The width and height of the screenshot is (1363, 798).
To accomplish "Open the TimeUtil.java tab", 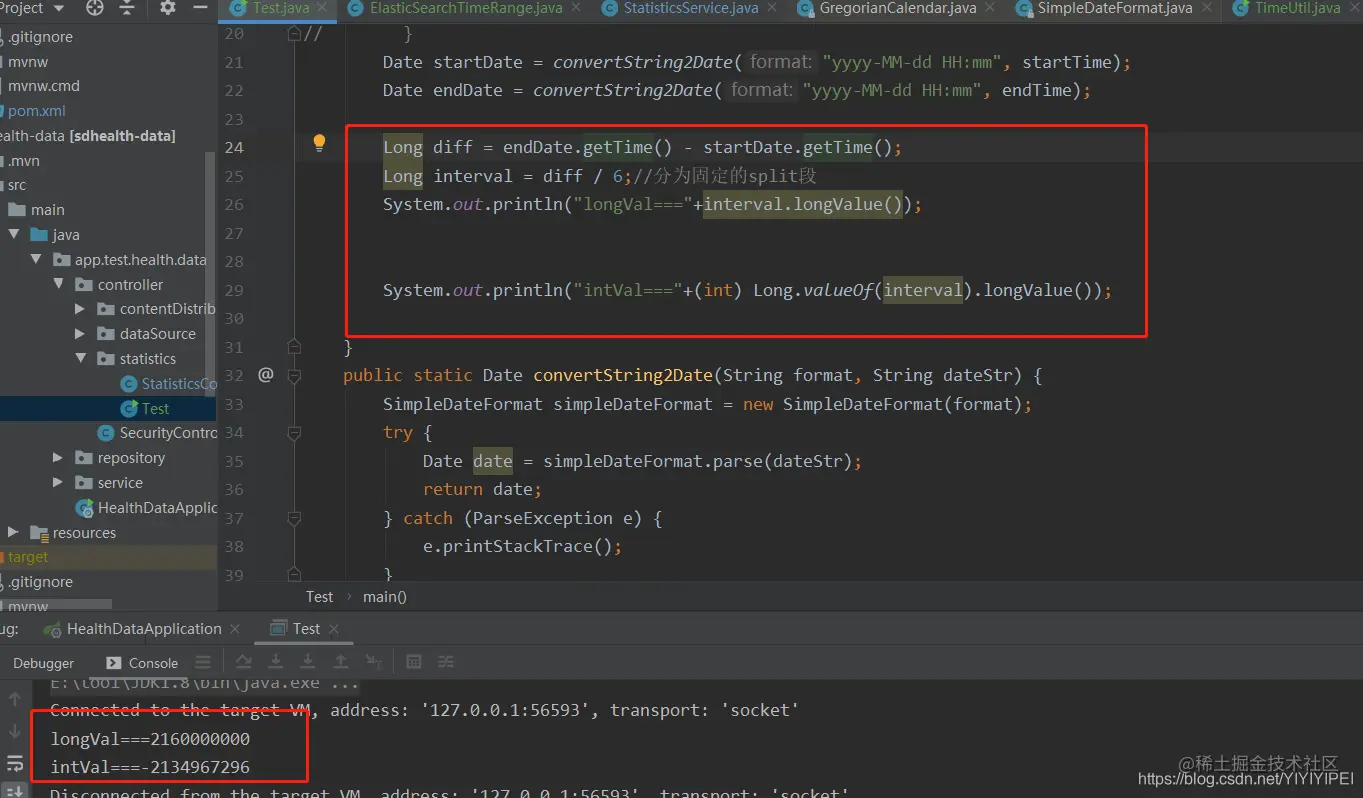I will point(1297,8).
